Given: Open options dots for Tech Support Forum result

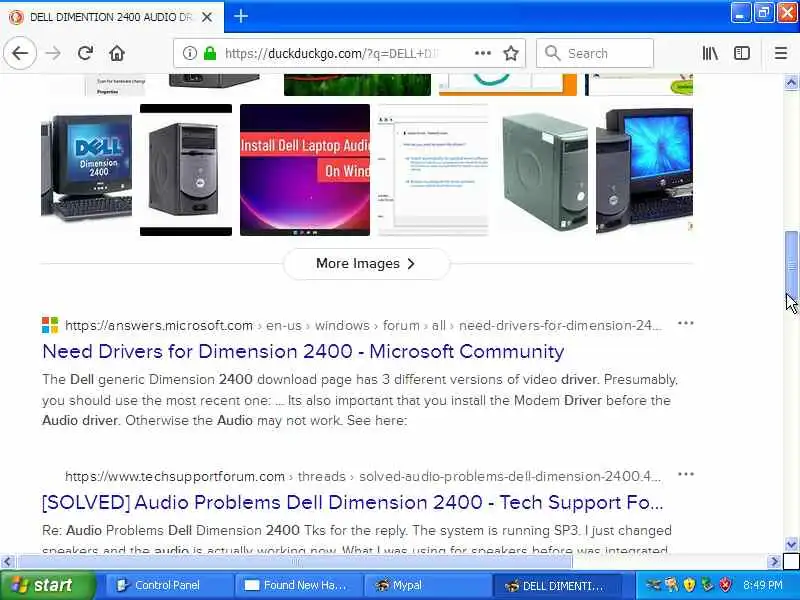Looking at the screenshot, I should point(685,474).
